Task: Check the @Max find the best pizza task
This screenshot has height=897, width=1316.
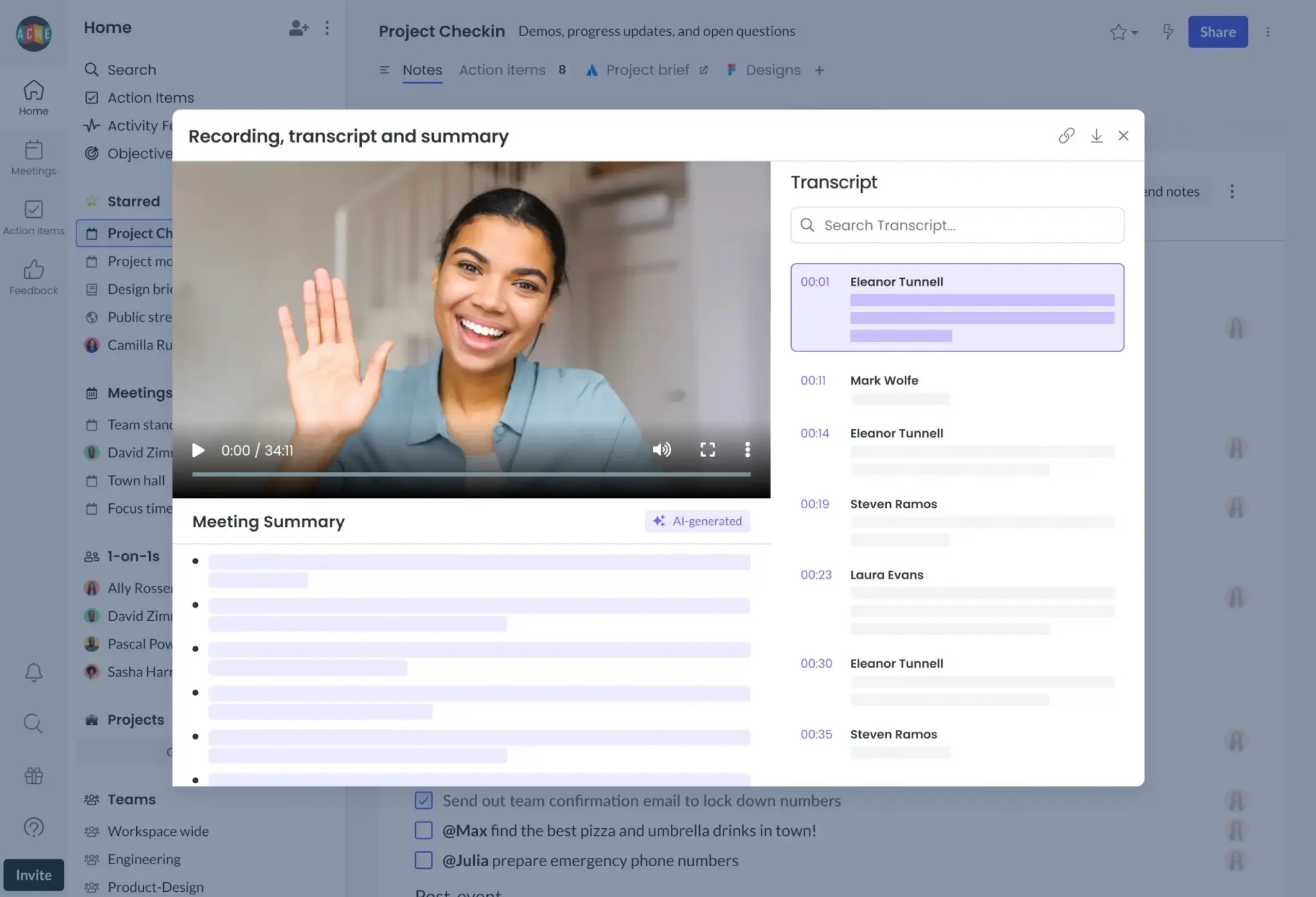Action: click(x=423, y=830)
